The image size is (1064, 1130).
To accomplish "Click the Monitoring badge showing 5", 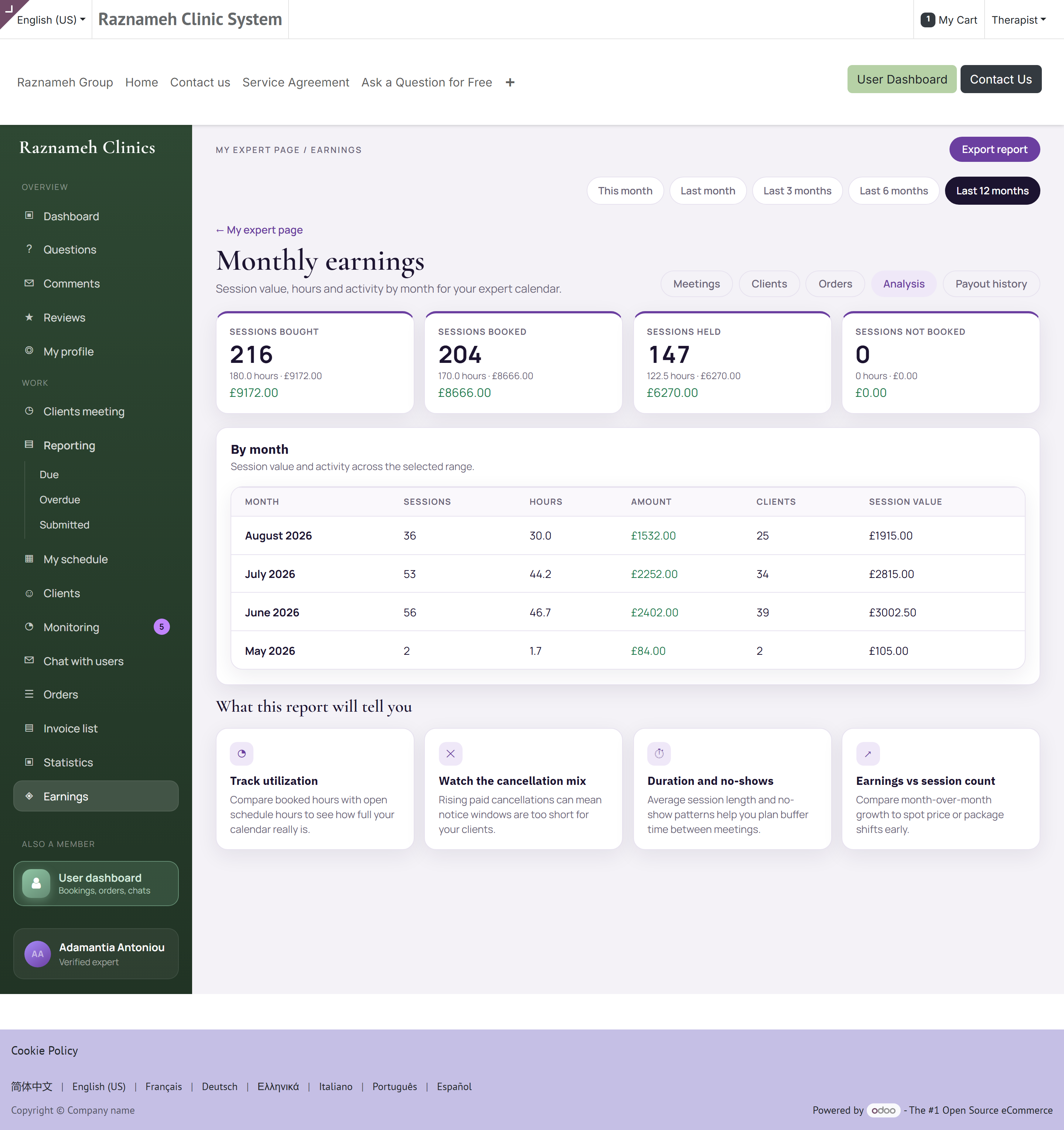I will pos(161,626).
